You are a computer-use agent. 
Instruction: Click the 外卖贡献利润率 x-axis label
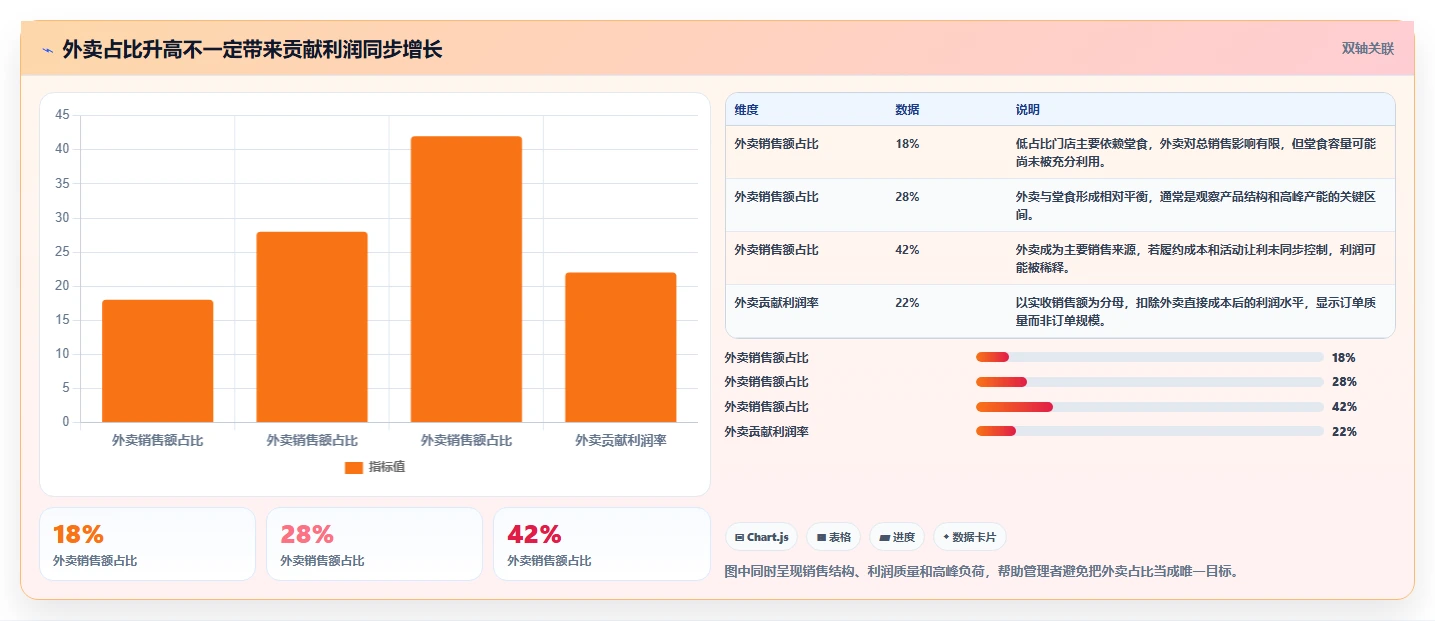click(x=621, y=440)
